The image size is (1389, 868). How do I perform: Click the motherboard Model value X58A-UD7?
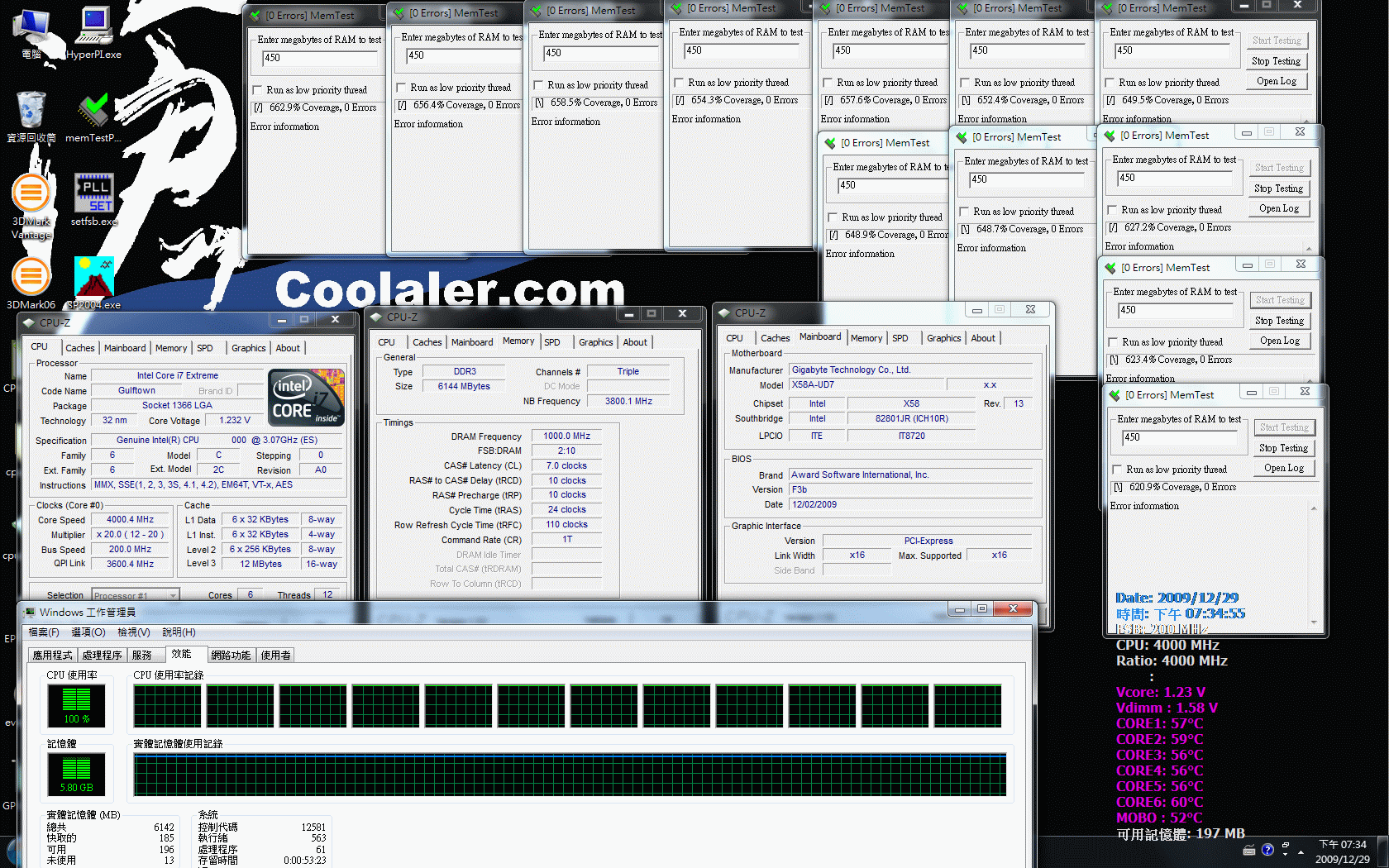click(x=866, y=384)
